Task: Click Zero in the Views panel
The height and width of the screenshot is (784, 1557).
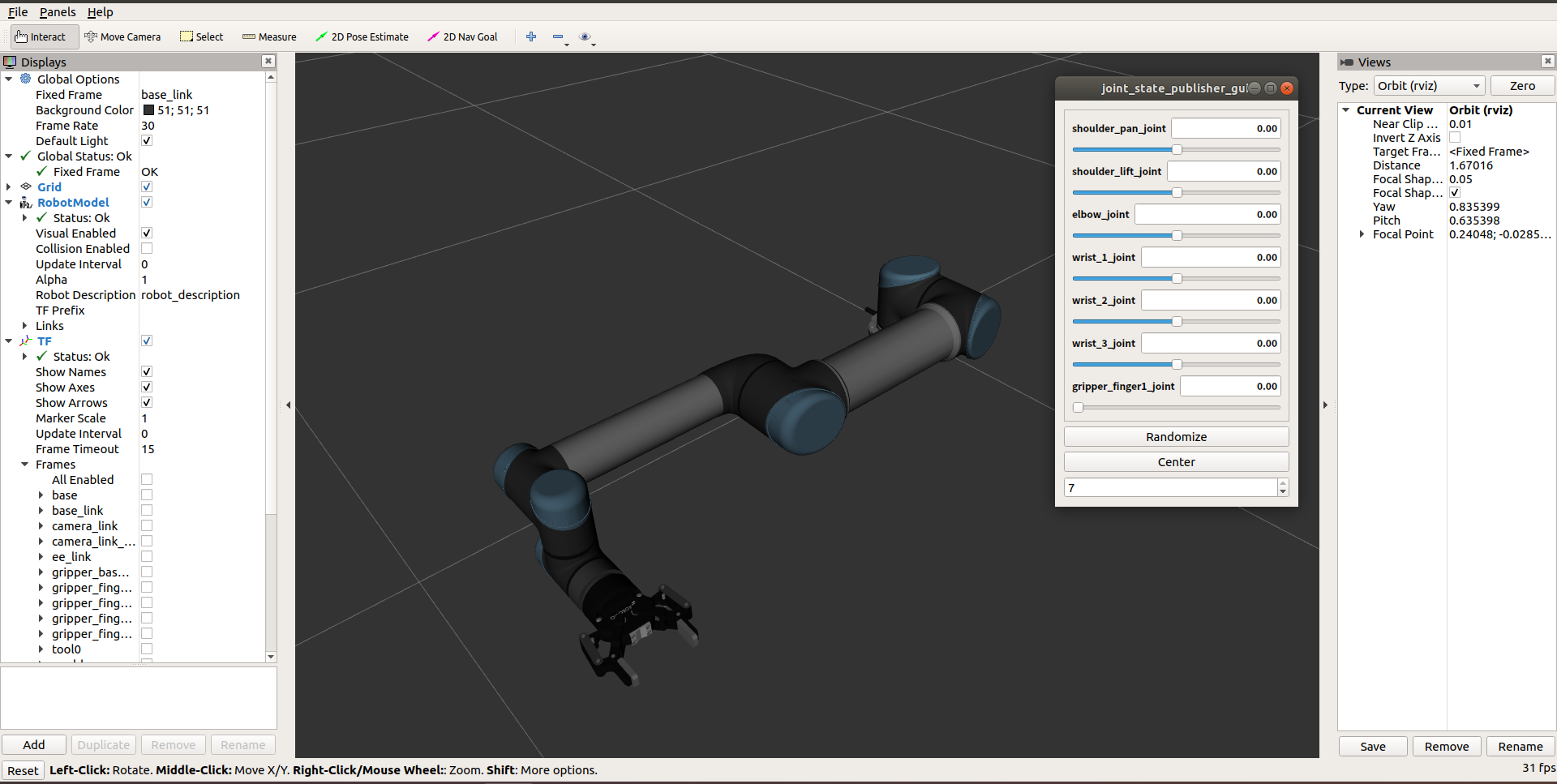Action: pyautogui.click(x=1522, y=85)
